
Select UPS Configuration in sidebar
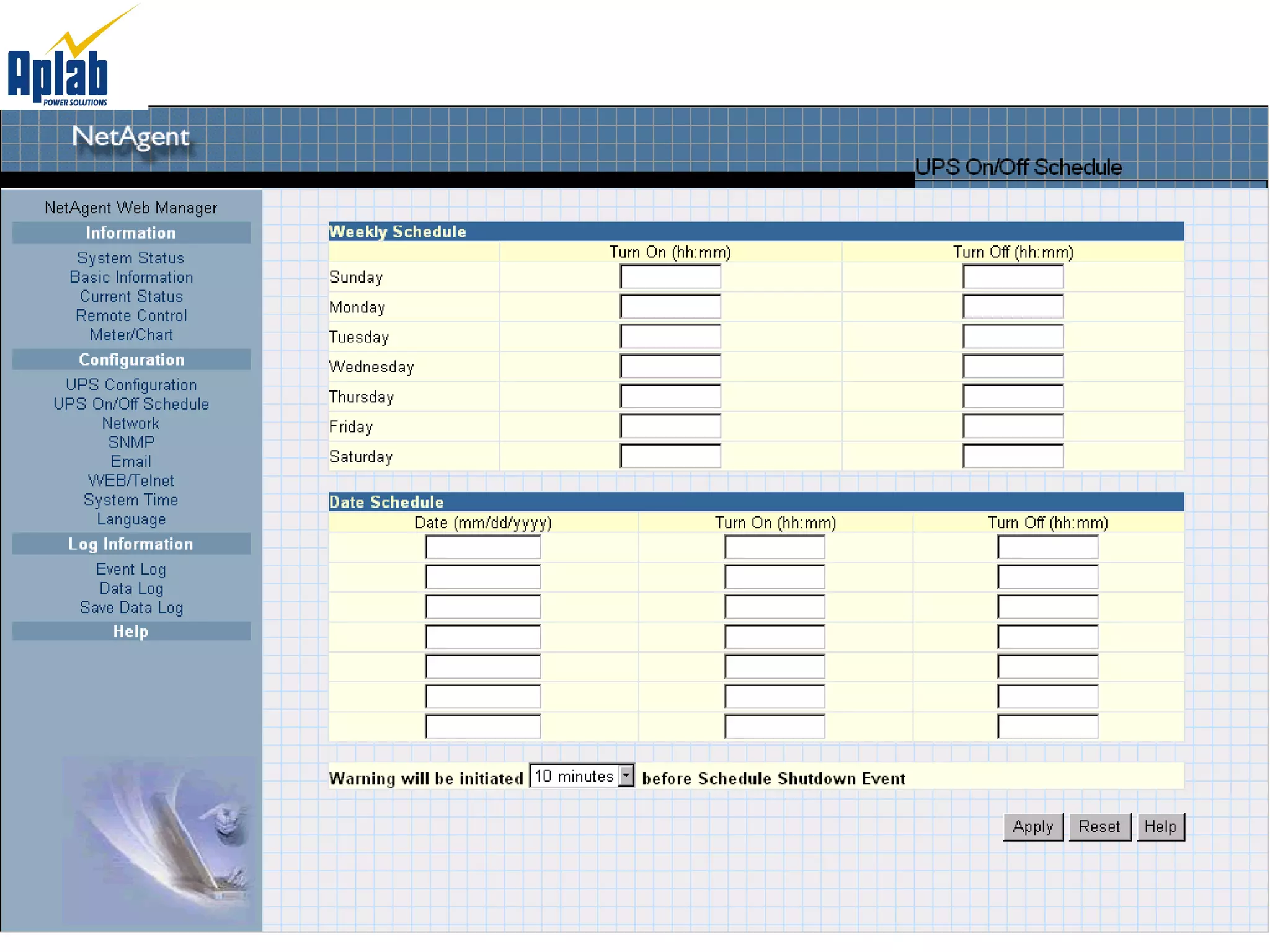(131, 385)
